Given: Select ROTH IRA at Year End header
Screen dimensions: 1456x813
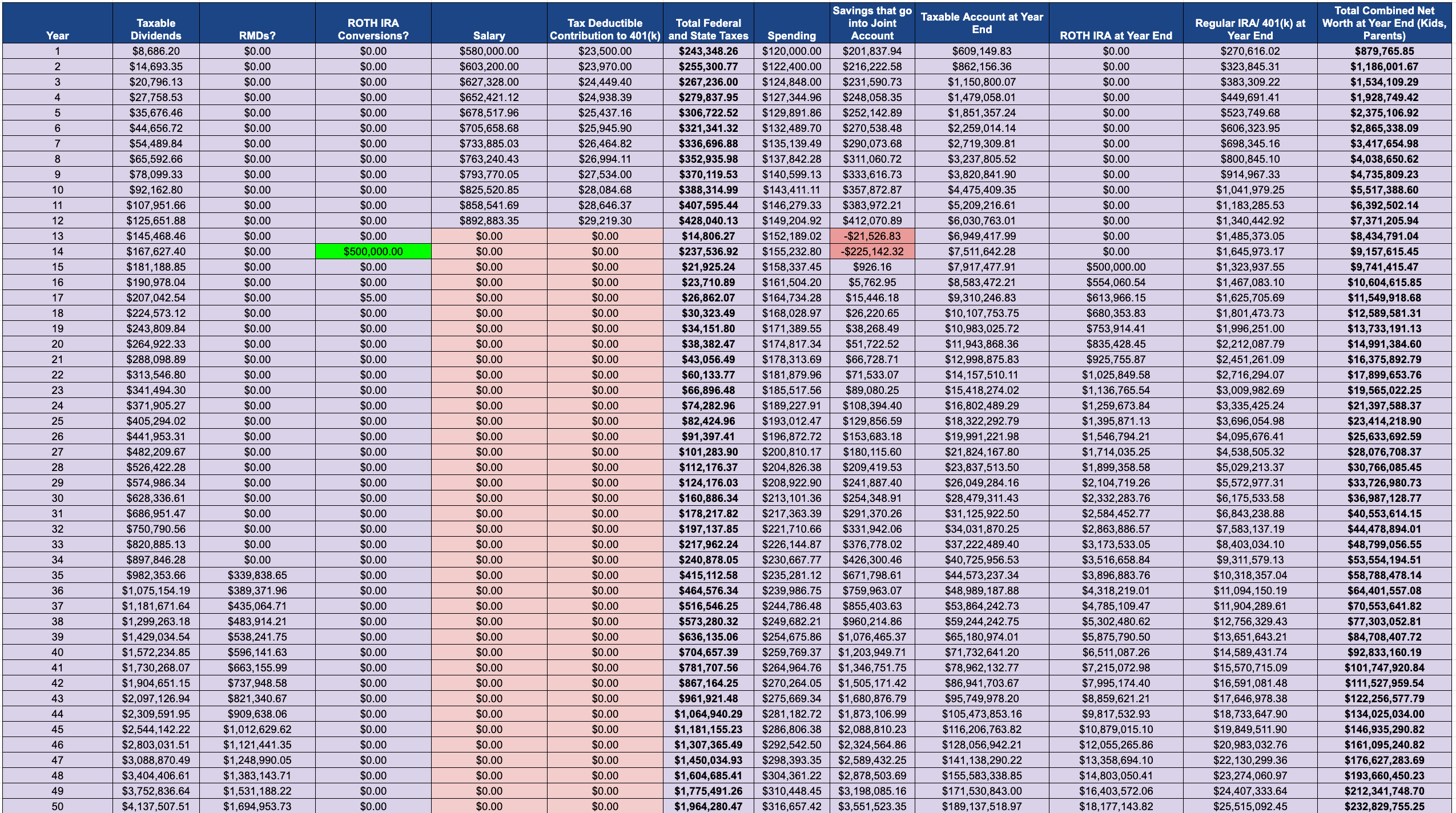Looking at the screenshot, I should [x=1116, y=23].
